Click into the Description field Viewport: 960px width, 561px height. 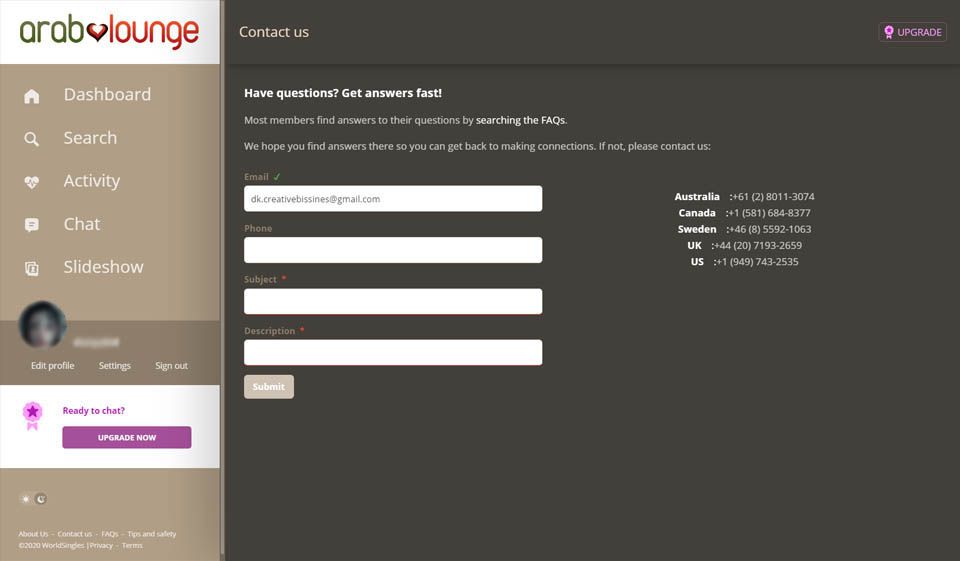393,352
